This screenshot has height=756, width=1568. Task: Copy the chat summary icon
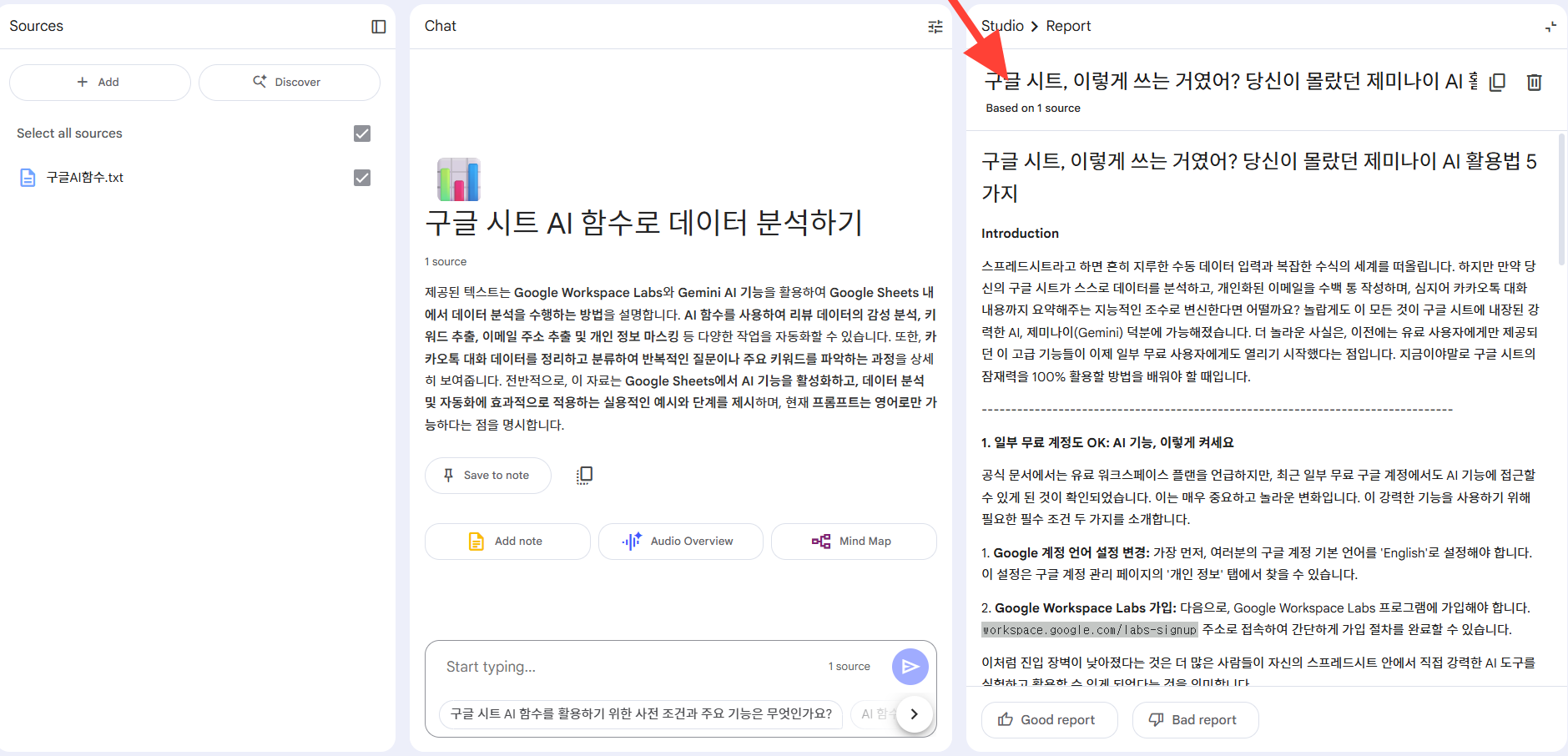click(584, 476)
